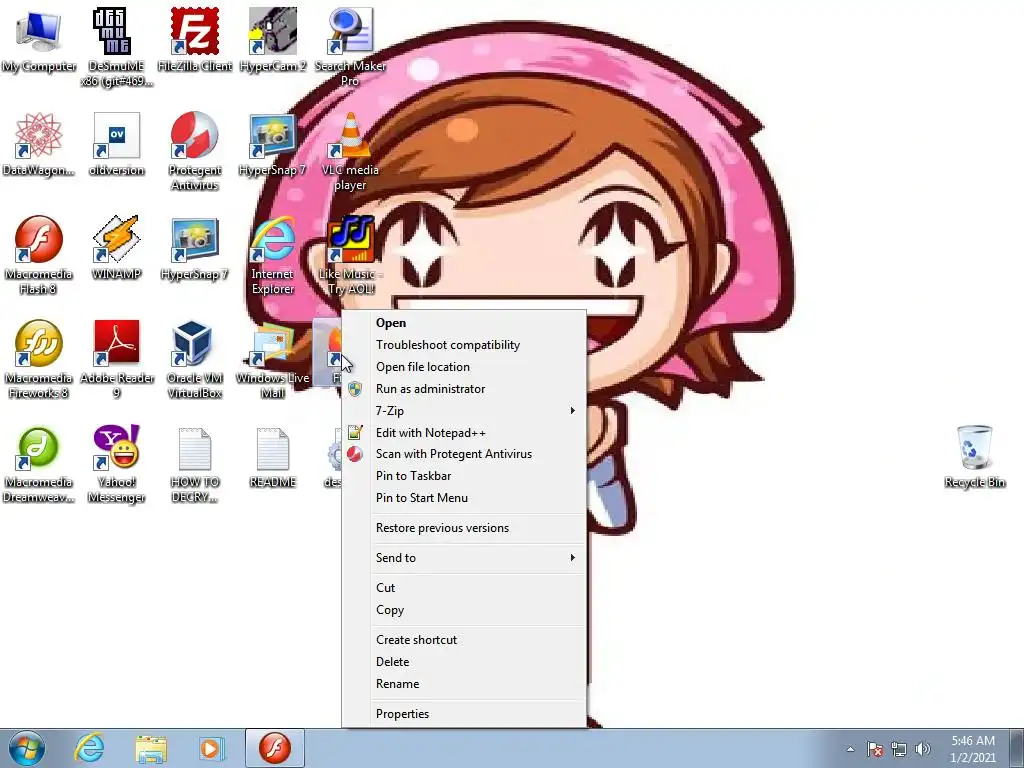Select the DeSmuME x86 desktop shortcut

(x=116, y=47)
